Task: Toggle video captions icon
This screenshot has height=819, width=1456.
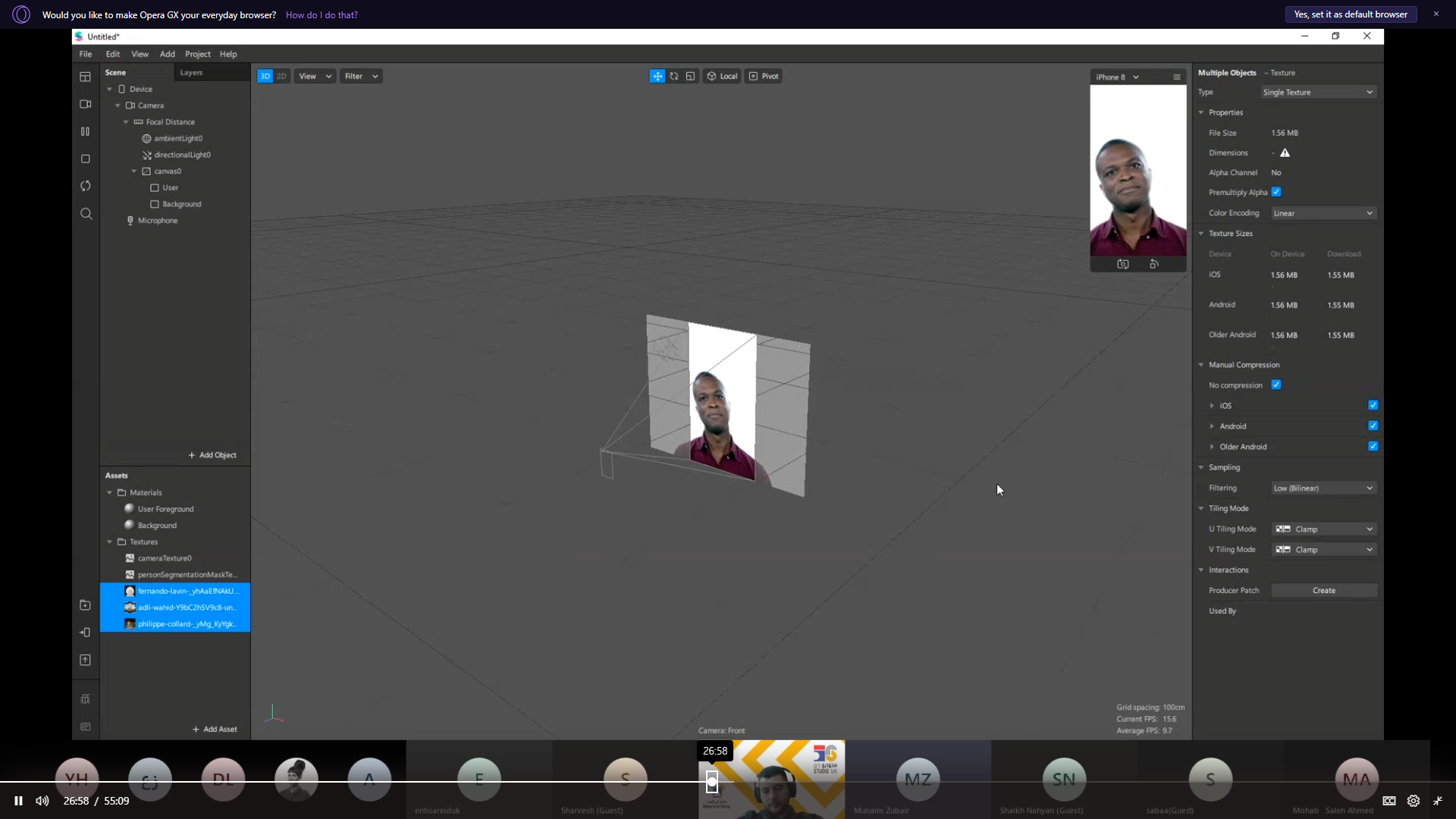Action: pyautogui.click(x=1389, y=801)
